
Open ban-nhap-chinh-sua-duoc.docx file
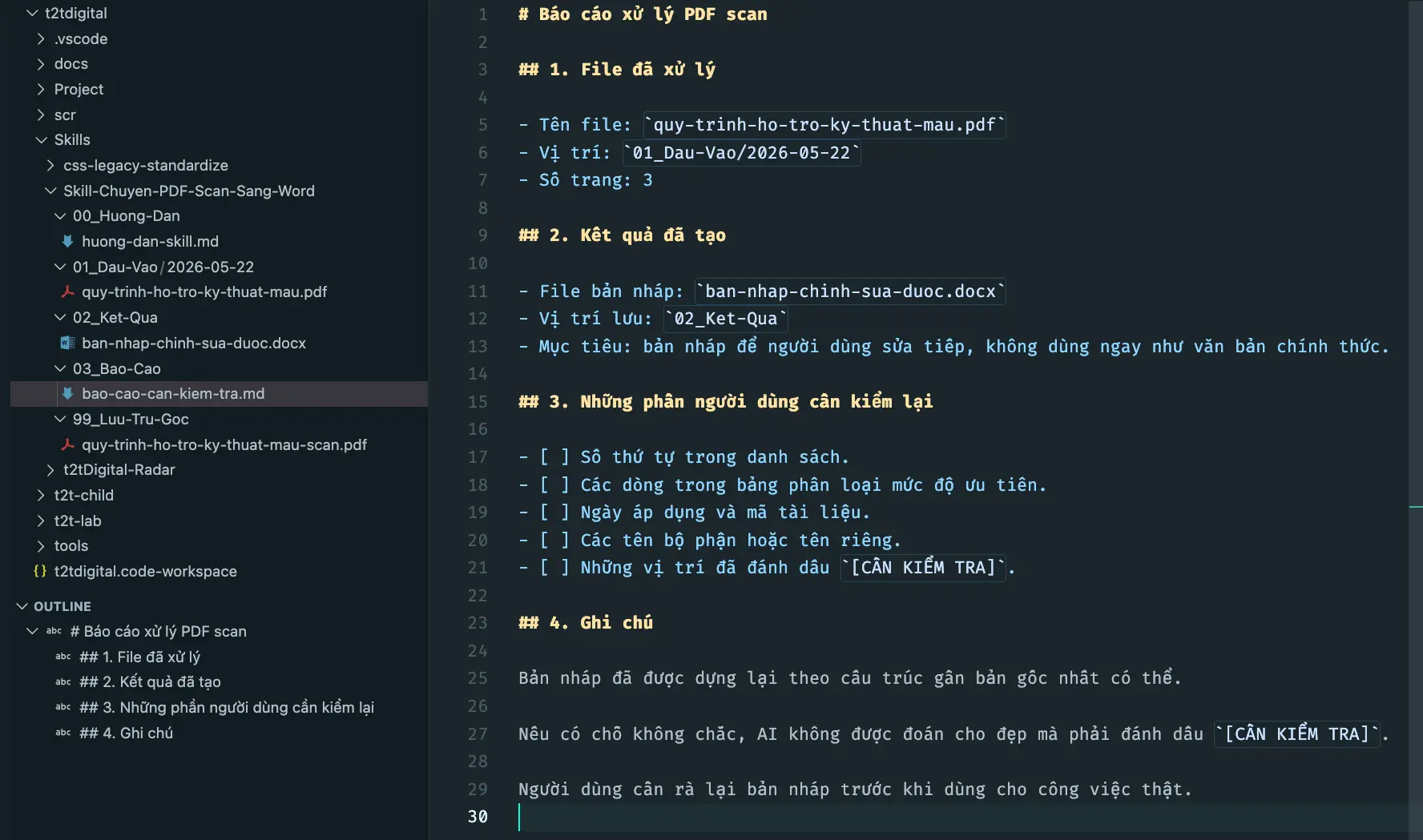coord(194,343)
